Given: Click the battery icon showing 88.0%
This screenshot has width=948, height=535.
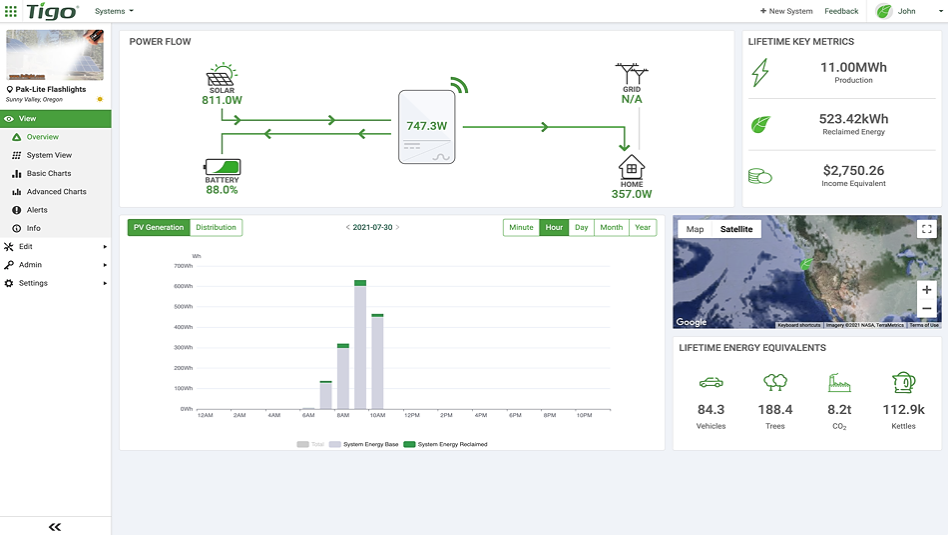Looking at the screenshot, I should pyautogui.click(x=222, y=167).
